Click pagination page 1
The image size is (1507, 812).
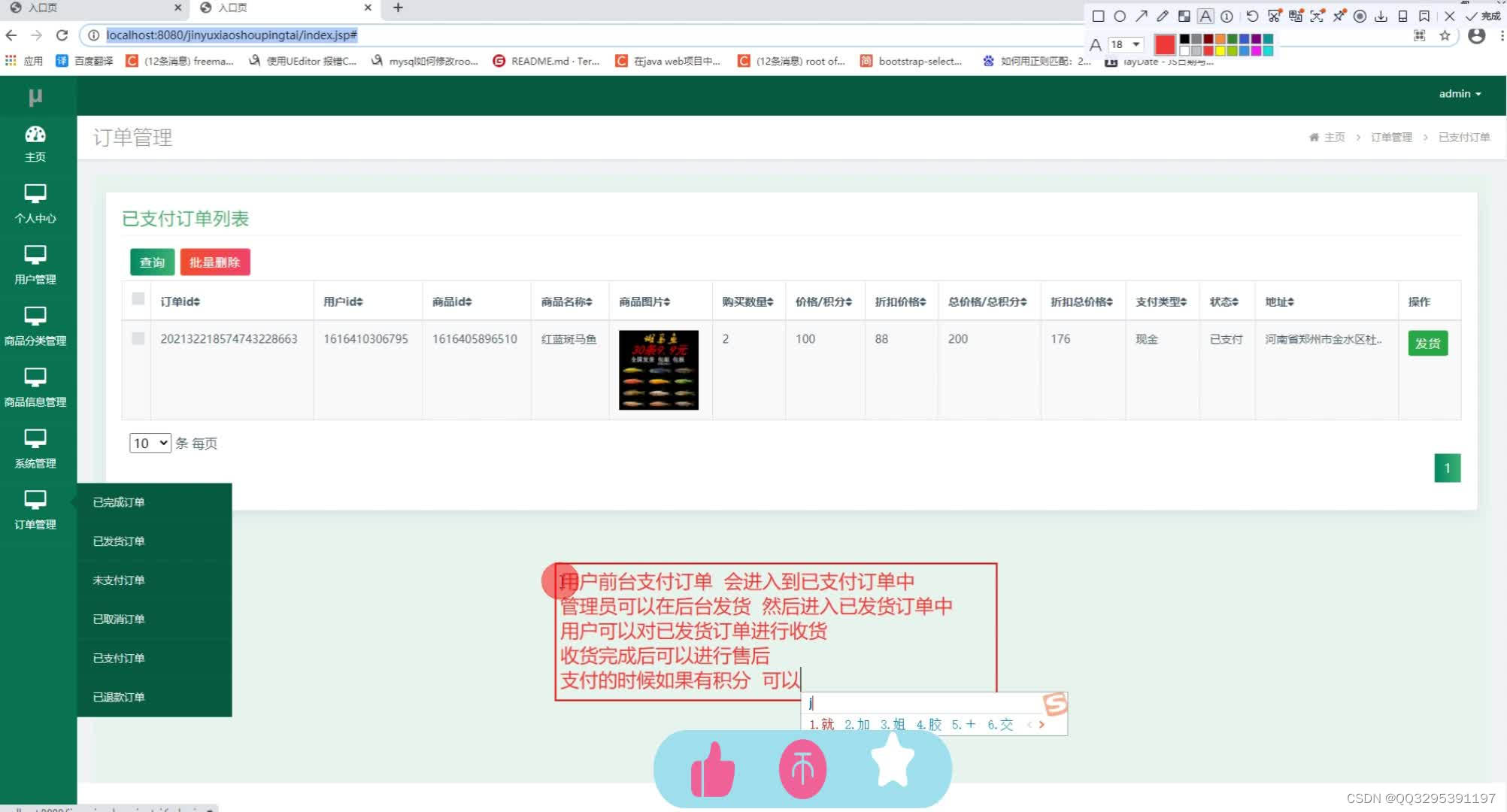pos(1447,468)
